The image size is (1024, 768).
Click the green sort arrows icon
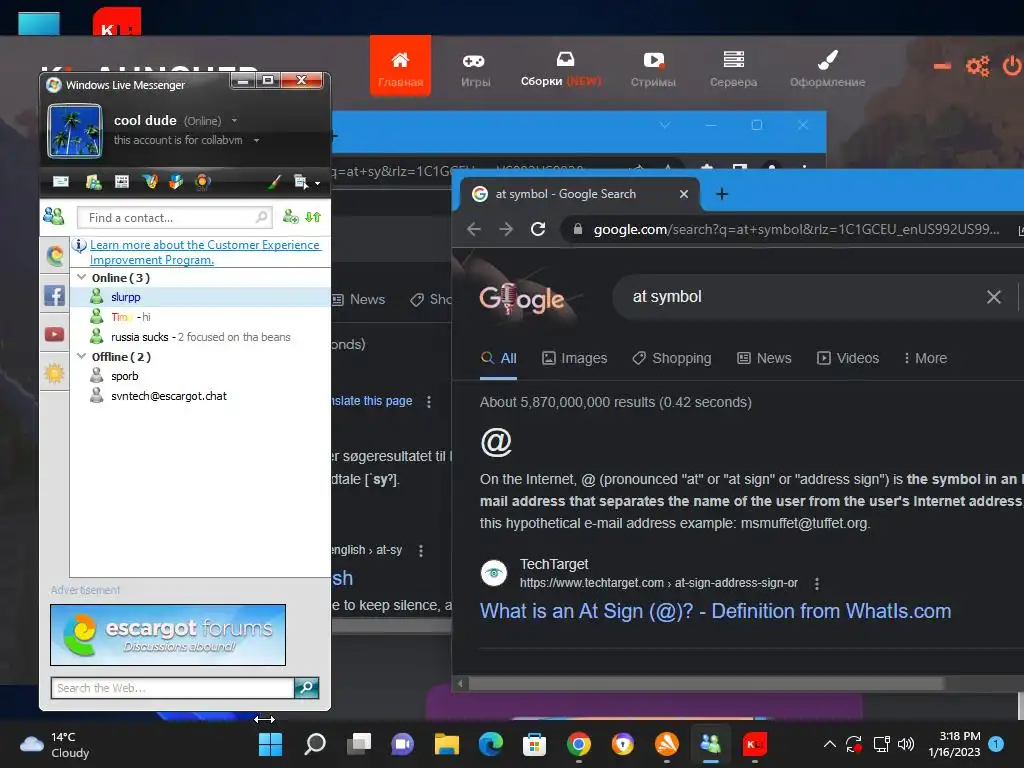click(x=313, y=217)
